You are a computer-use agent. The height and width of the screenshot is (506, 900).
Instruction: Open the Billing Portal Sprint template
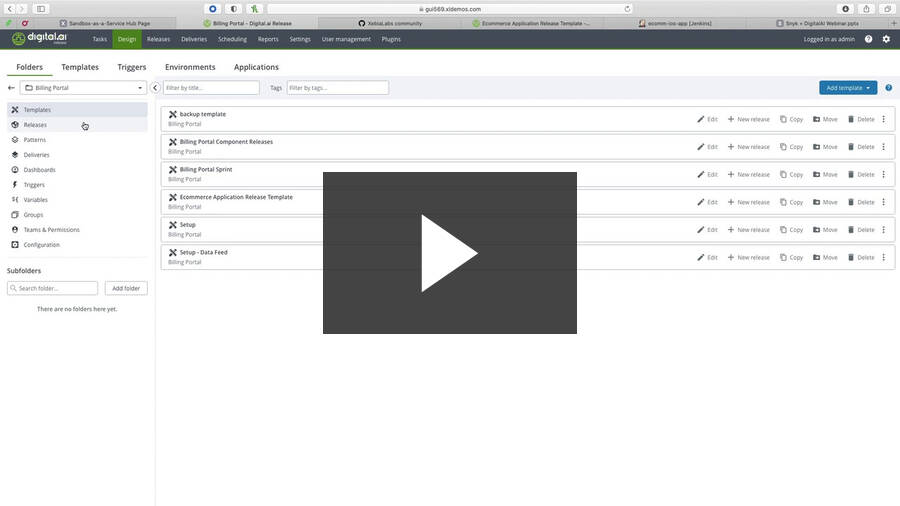(x=206, y=169)
